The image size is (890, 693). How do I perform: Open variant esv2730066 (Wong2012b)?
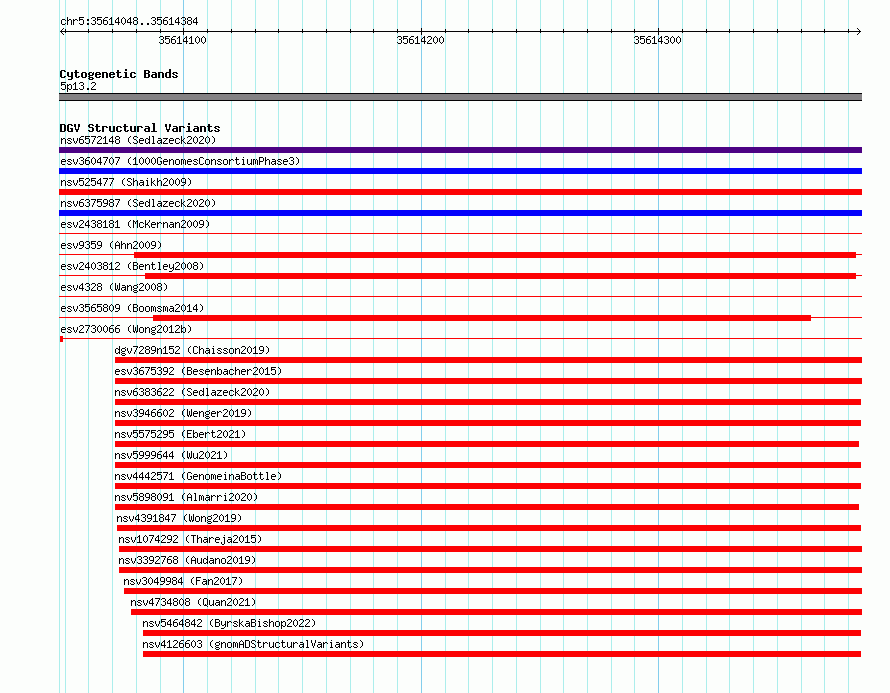(x=126, y=329)
